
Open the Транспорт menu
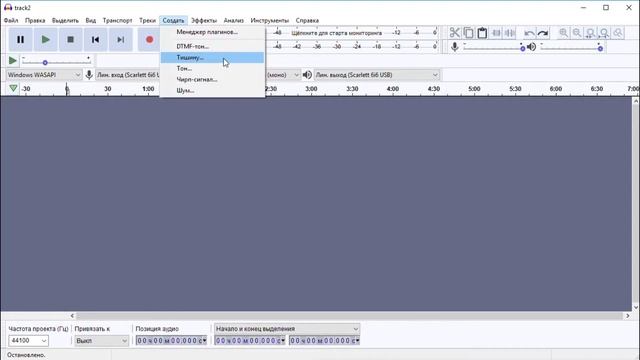point(118,20)
